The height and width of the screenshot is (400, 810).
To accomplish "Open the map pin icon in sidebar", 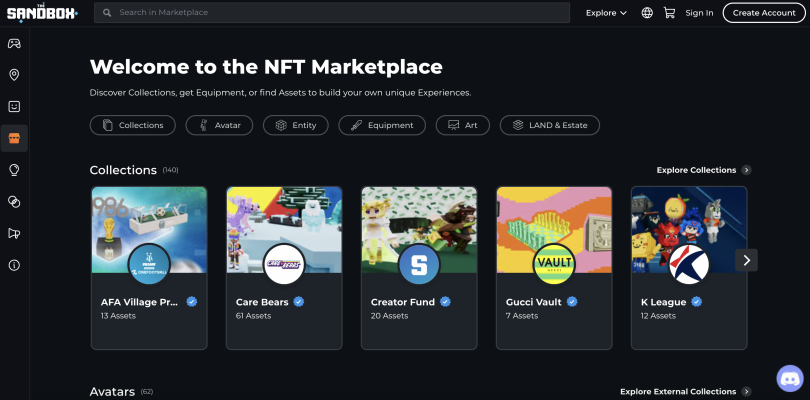I will click(14, 75).
